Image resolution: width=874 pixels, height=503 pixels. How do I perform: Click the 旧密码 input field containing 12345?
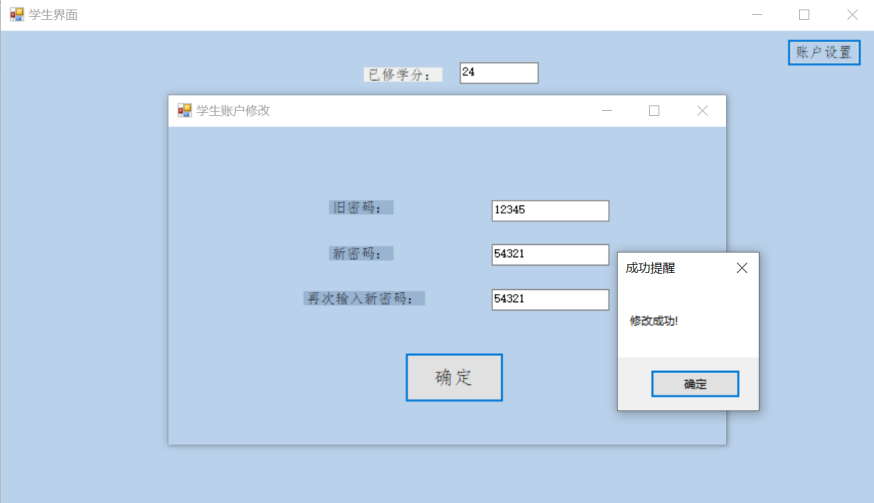coord(550,211)
